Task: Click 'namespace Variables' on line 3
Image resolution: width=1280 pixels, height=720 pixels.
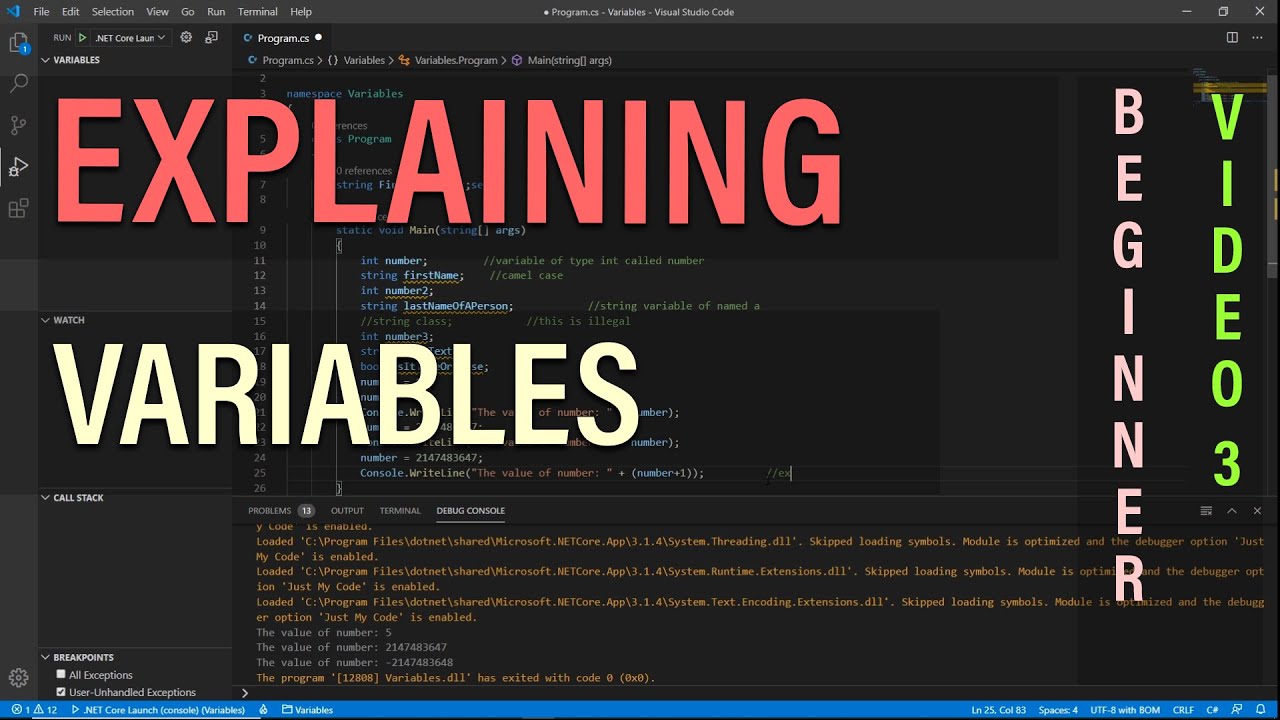Action: [344, 94]
